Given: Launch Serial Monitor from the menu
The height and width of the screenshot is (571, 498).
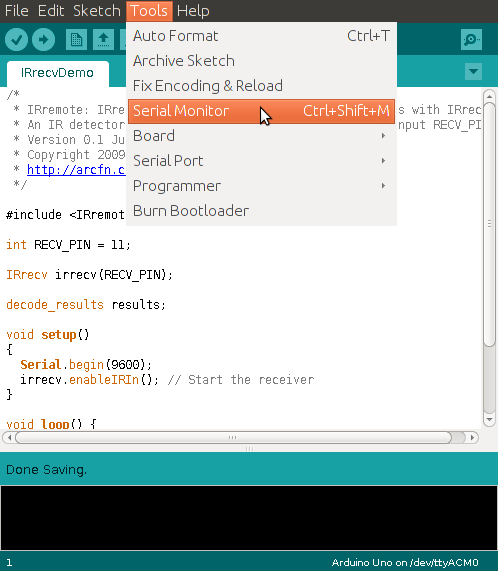Looking at the screenshot, I should (x=261, y=111).
